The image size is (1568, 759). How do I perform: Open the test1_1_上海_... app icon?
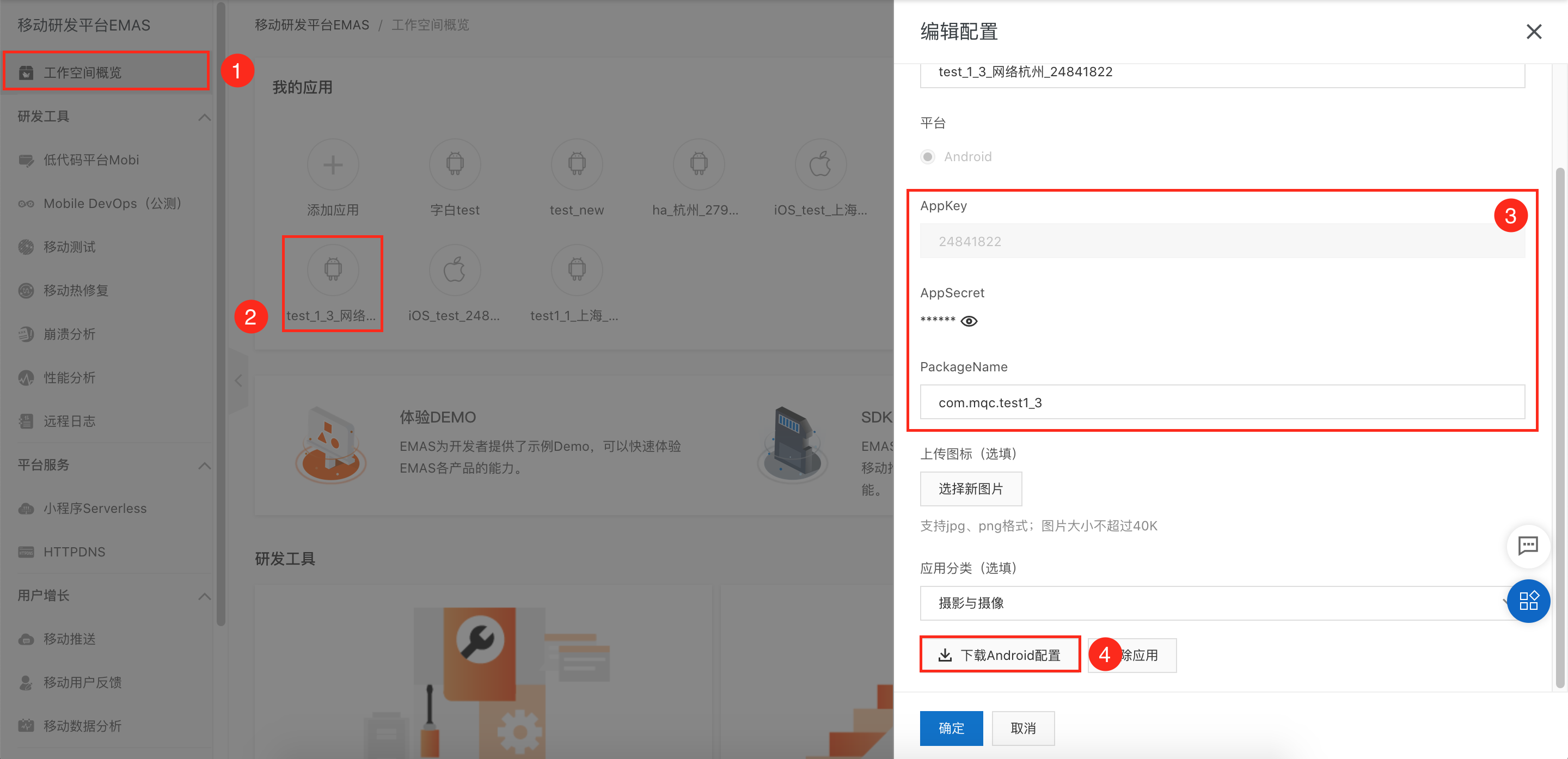577,270
